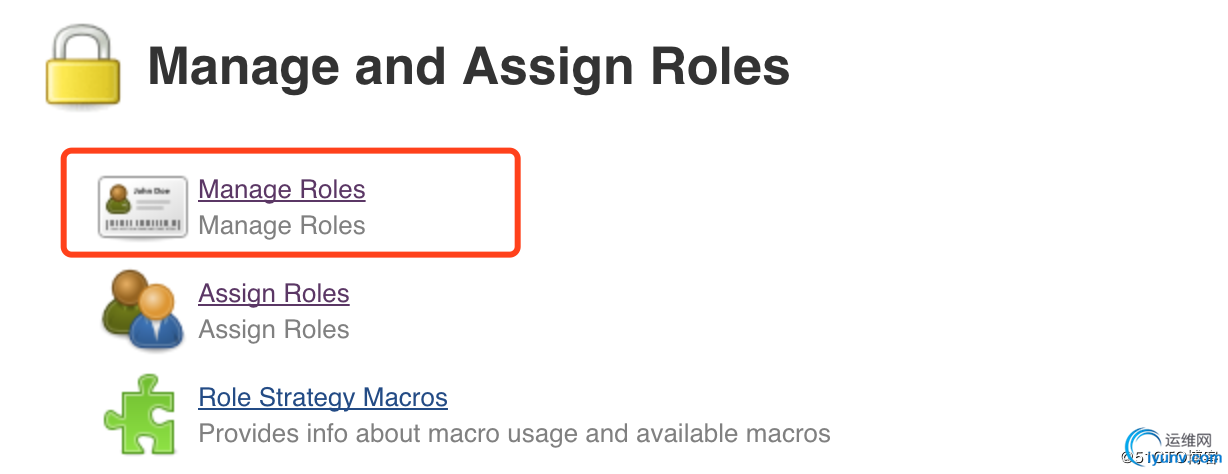The width and height of the screenshot is (1228, 474).
Task: Click the yellow padlock icon beside the heading
Action: coord(82,68)
